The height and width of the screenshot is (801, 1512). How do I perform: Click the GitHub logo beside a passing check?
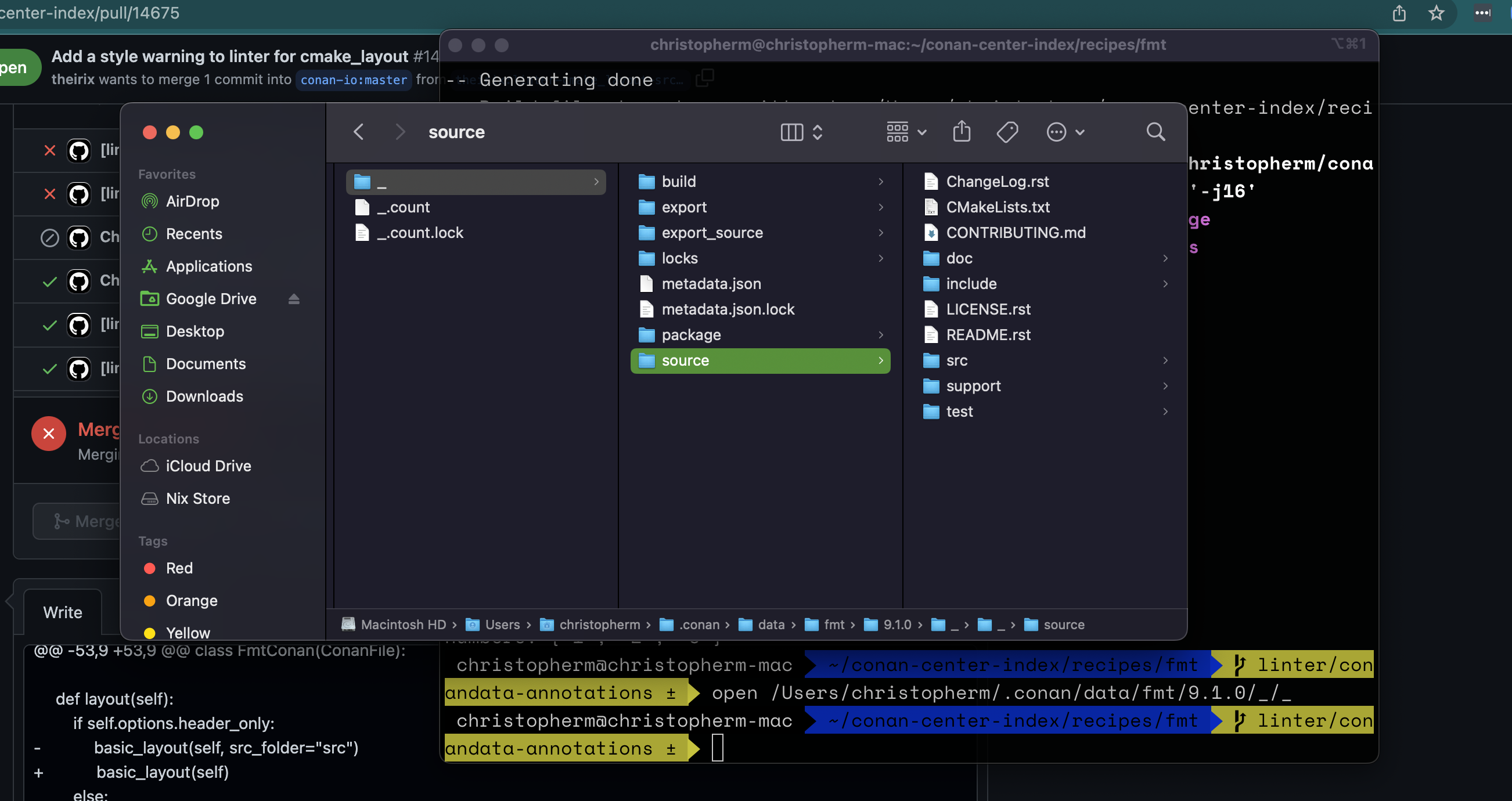(78, 280)
